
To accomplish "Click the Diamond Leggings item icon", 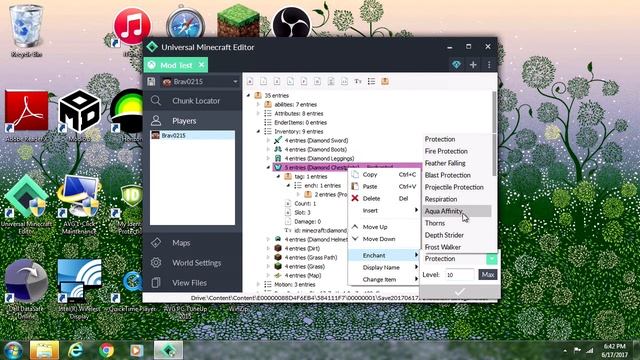I will click(278, 158).
